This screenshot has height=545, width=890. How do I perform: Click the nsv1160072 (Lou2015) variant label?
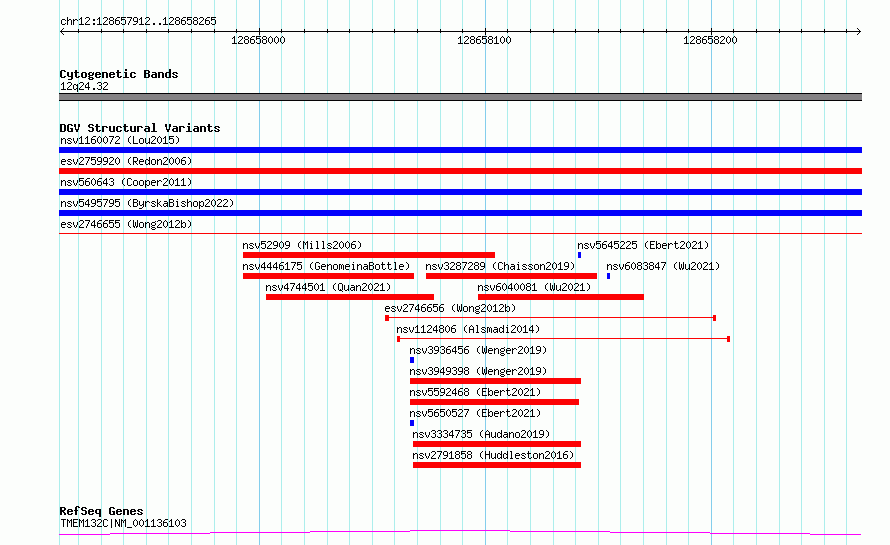click(120, 140)
